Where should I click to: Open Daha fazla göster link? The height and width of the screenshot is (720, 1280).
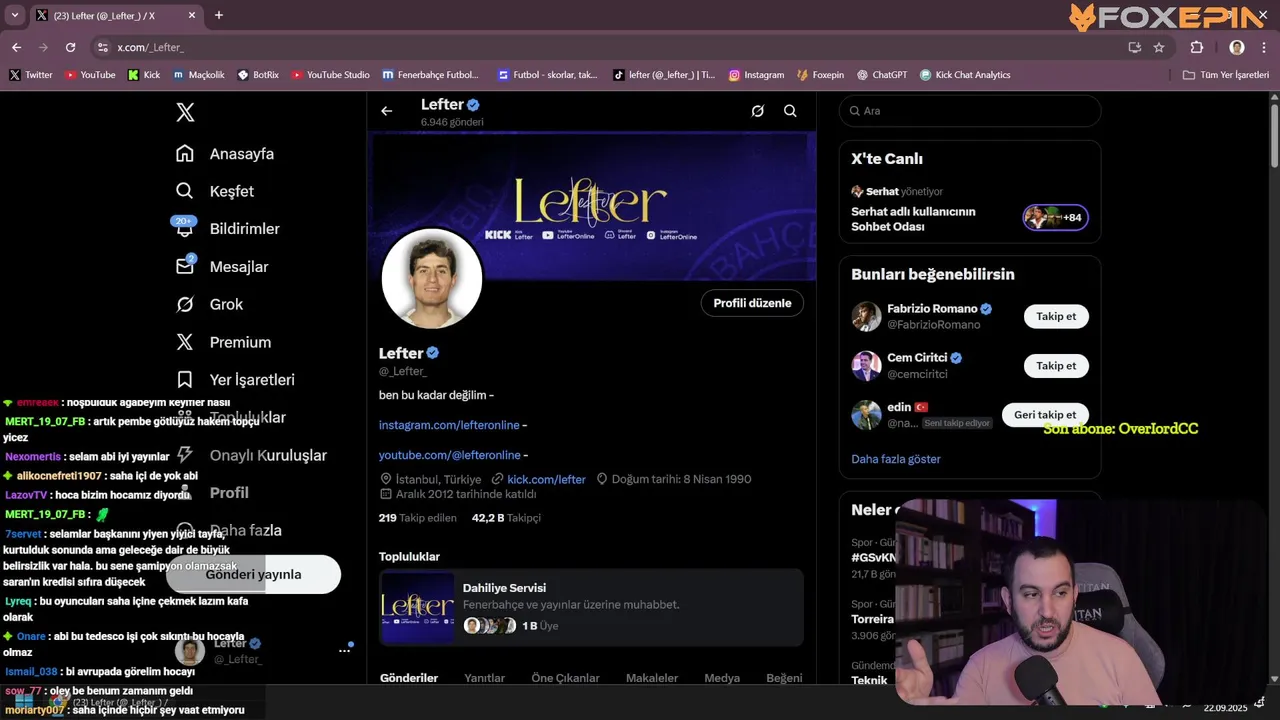896,459
